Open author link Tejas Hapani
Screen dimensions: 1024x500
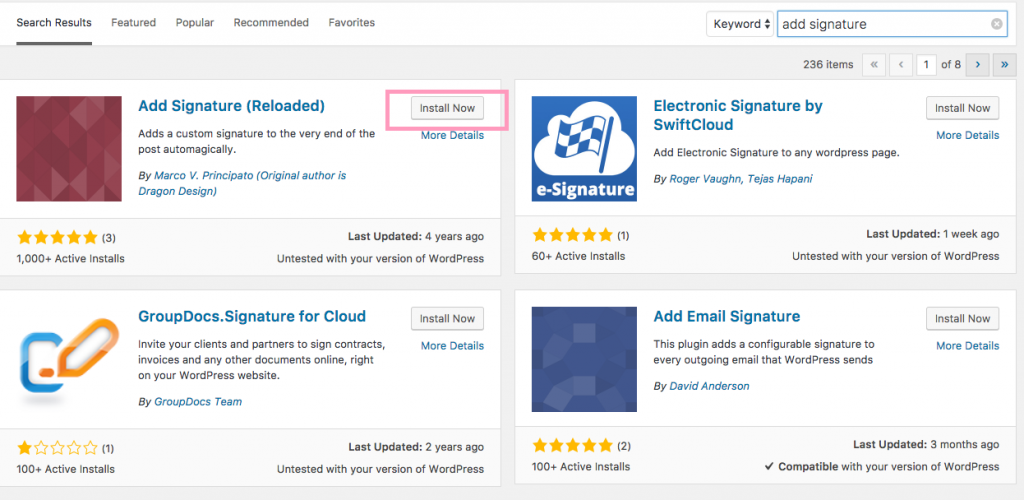(x=778, y=178)
